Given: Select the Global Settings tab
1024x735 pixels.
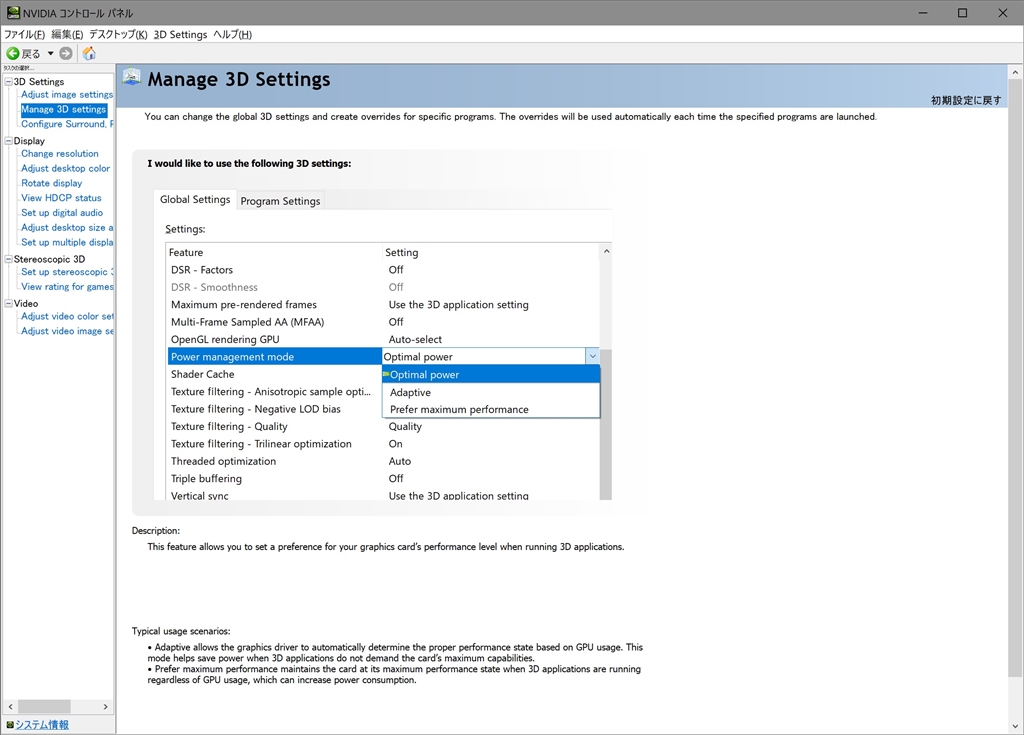Looking at the screenshot, I should (x=195, y=199).
